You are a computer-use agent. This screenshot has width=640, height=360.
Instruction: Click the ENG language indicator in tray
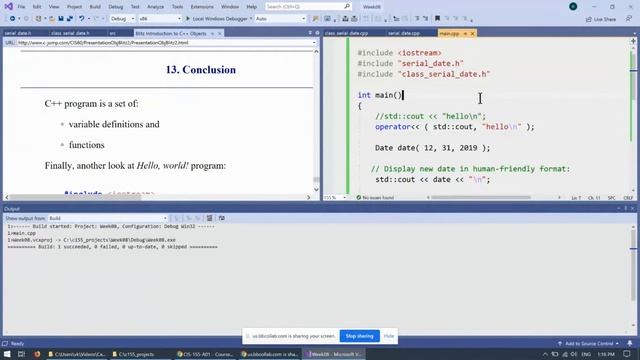[586, 354]
